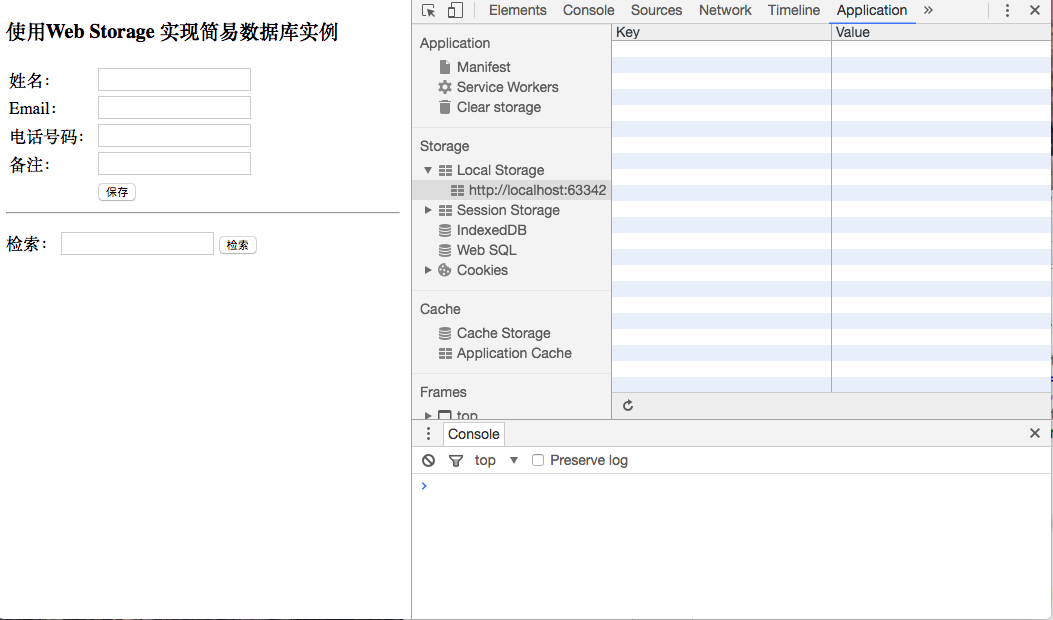
Task: Open the console drawer three-dot menu
Action: [x=428, y=434]
